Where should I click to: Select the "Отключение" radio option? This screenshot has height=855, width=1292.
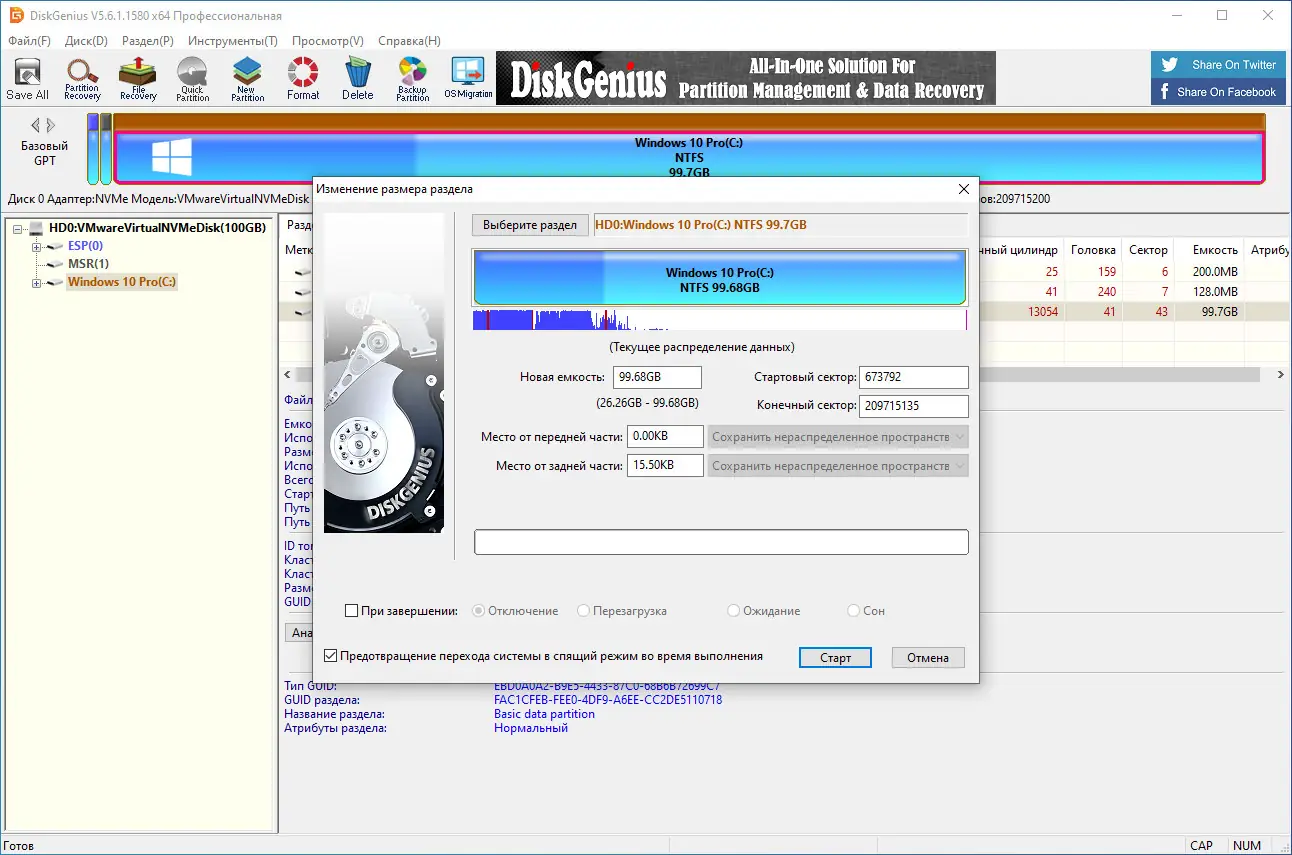click(x=479, y=611)
